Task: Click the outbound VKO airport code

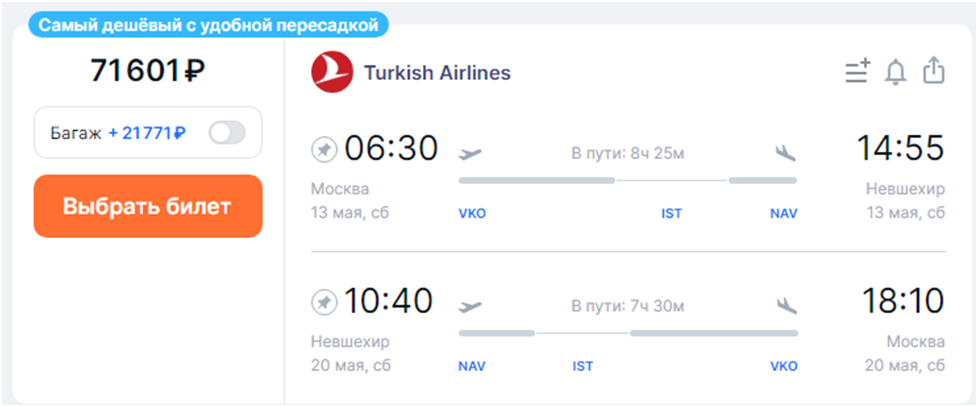Action: click(472, 214)
